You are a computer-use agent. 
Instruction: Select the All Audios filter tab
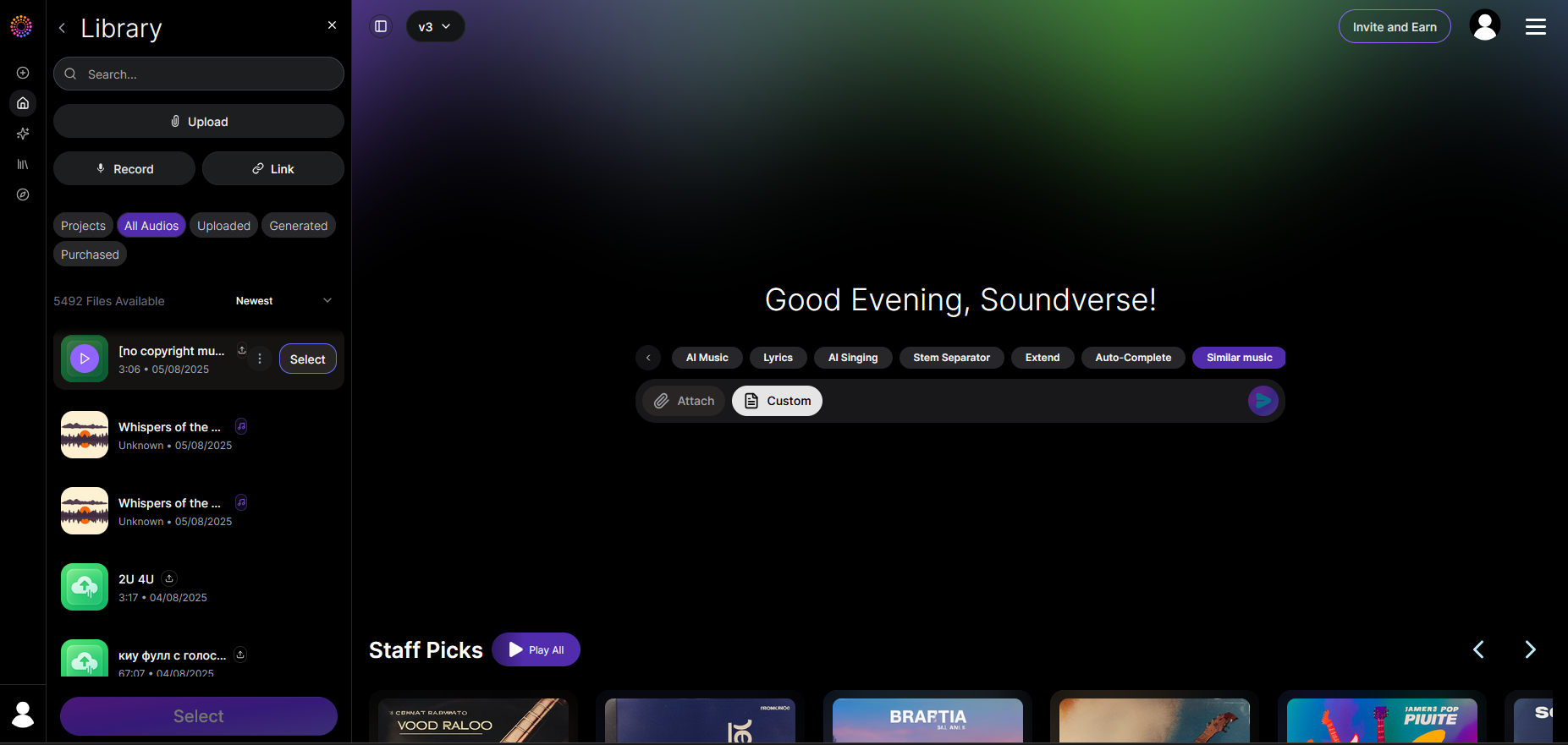(151, 225)
